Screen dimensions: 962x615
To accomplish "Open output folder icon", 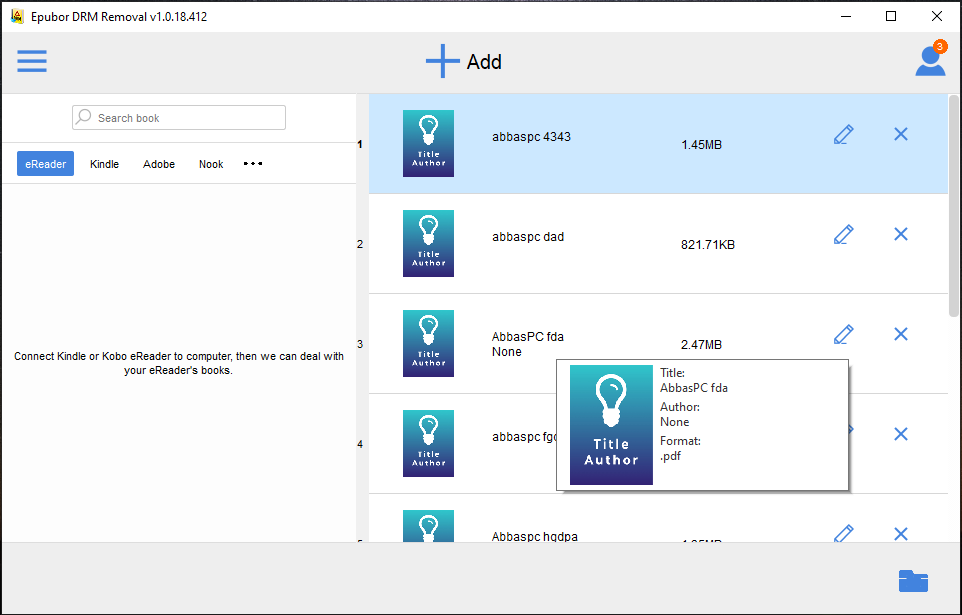I will (x=913, y=581).
